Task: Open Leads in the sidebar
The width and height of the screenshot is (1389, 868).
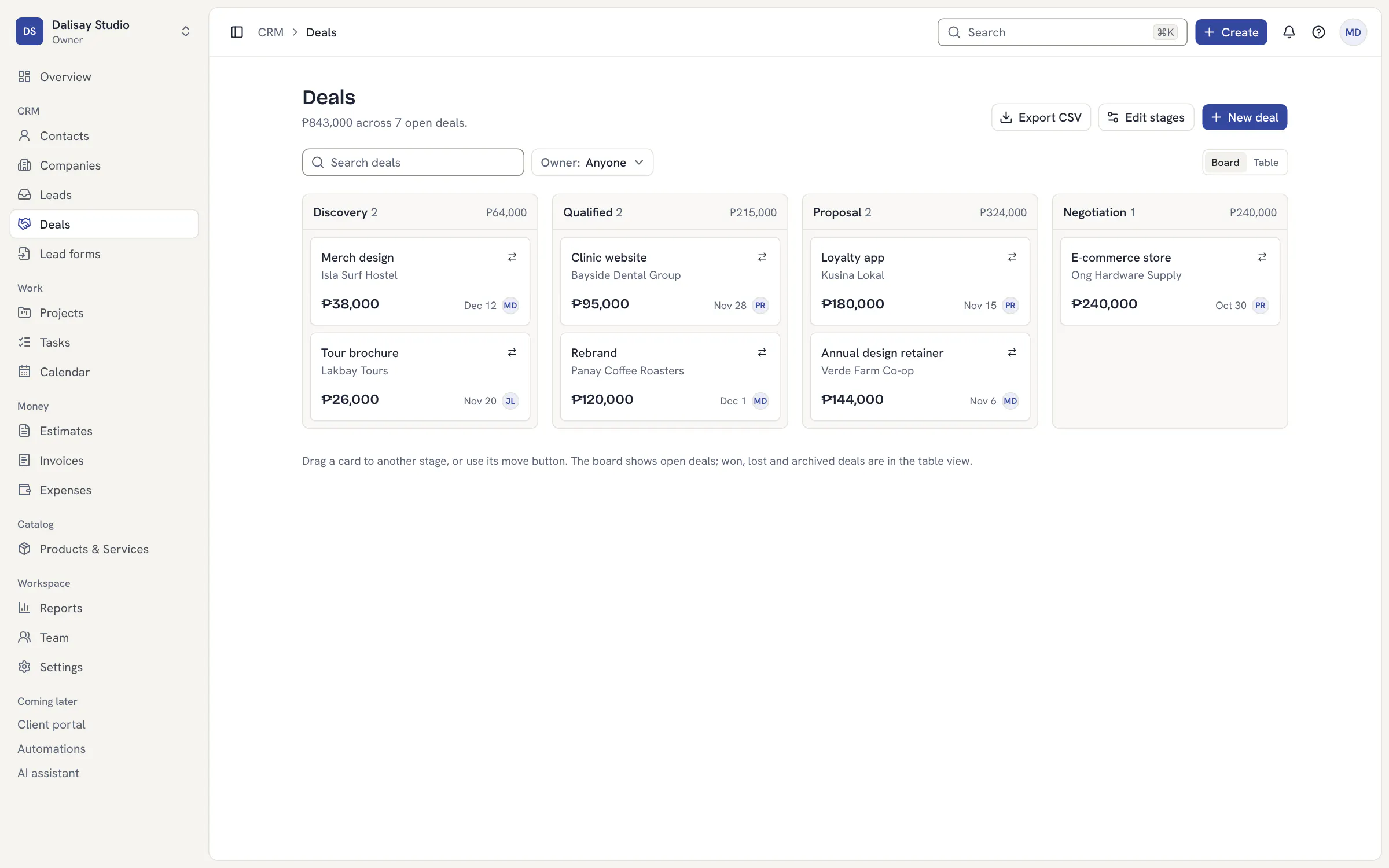Action: [104, 195]
